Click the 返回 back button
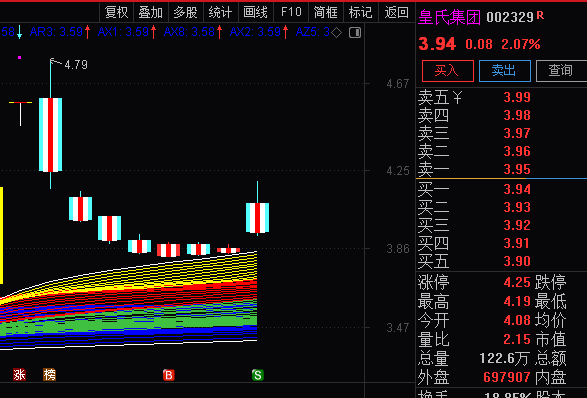 (x=396, y=12)
